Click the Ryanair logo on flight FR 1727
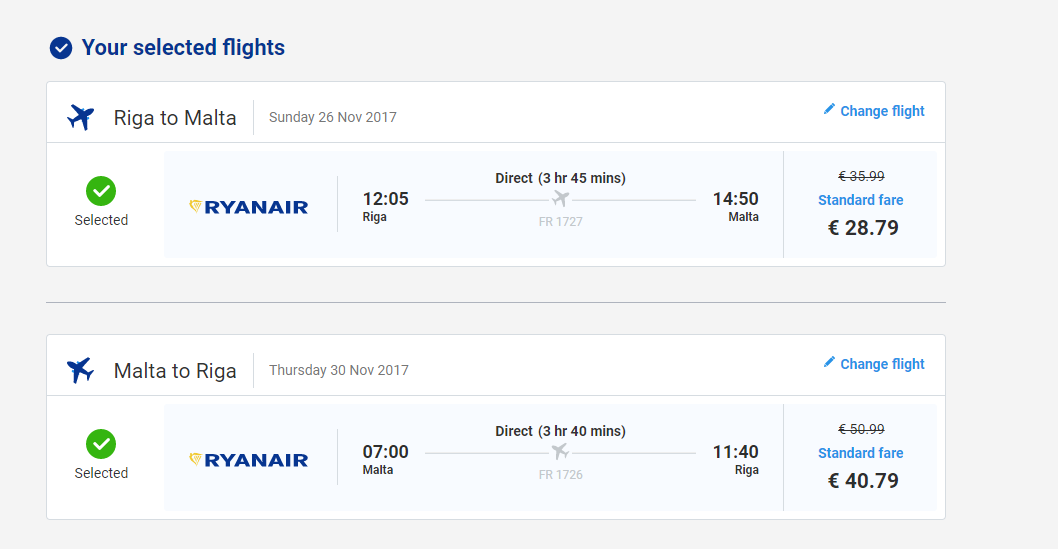Screen dimensions: 1058x549 tap(248, 207)
